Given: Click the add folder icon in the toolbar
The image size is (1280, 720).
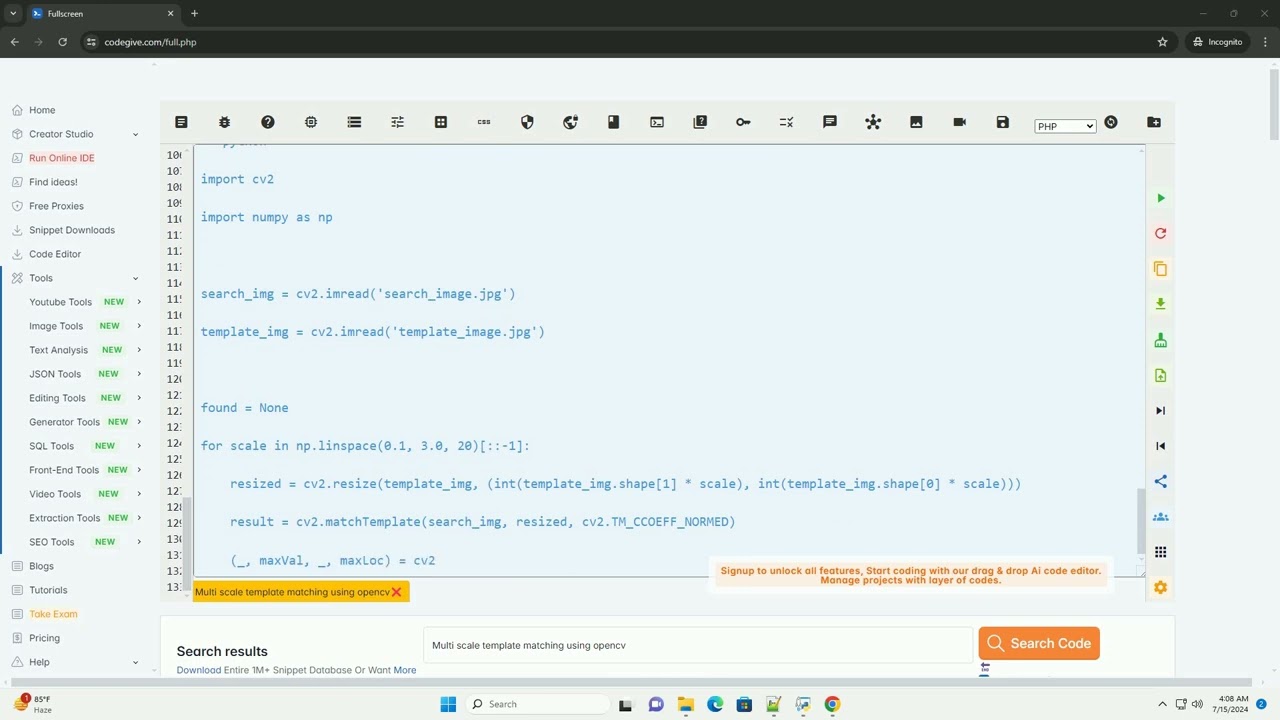Looking at the screenshot, I should [1154, 122].
